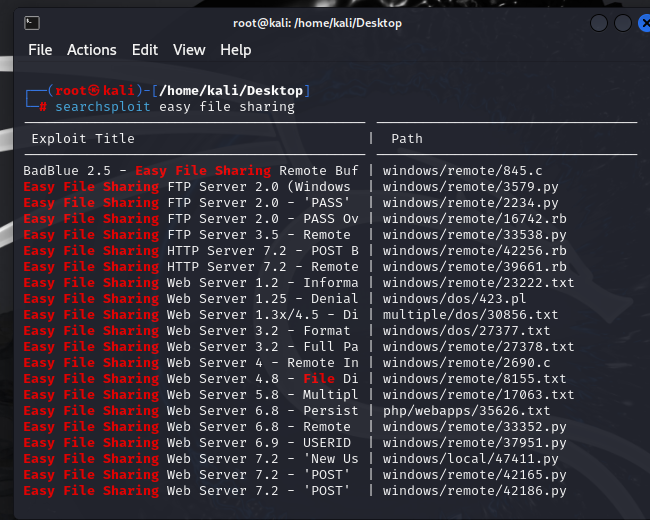Click the Exploit Title column header
650x520 pixels.
83,139
